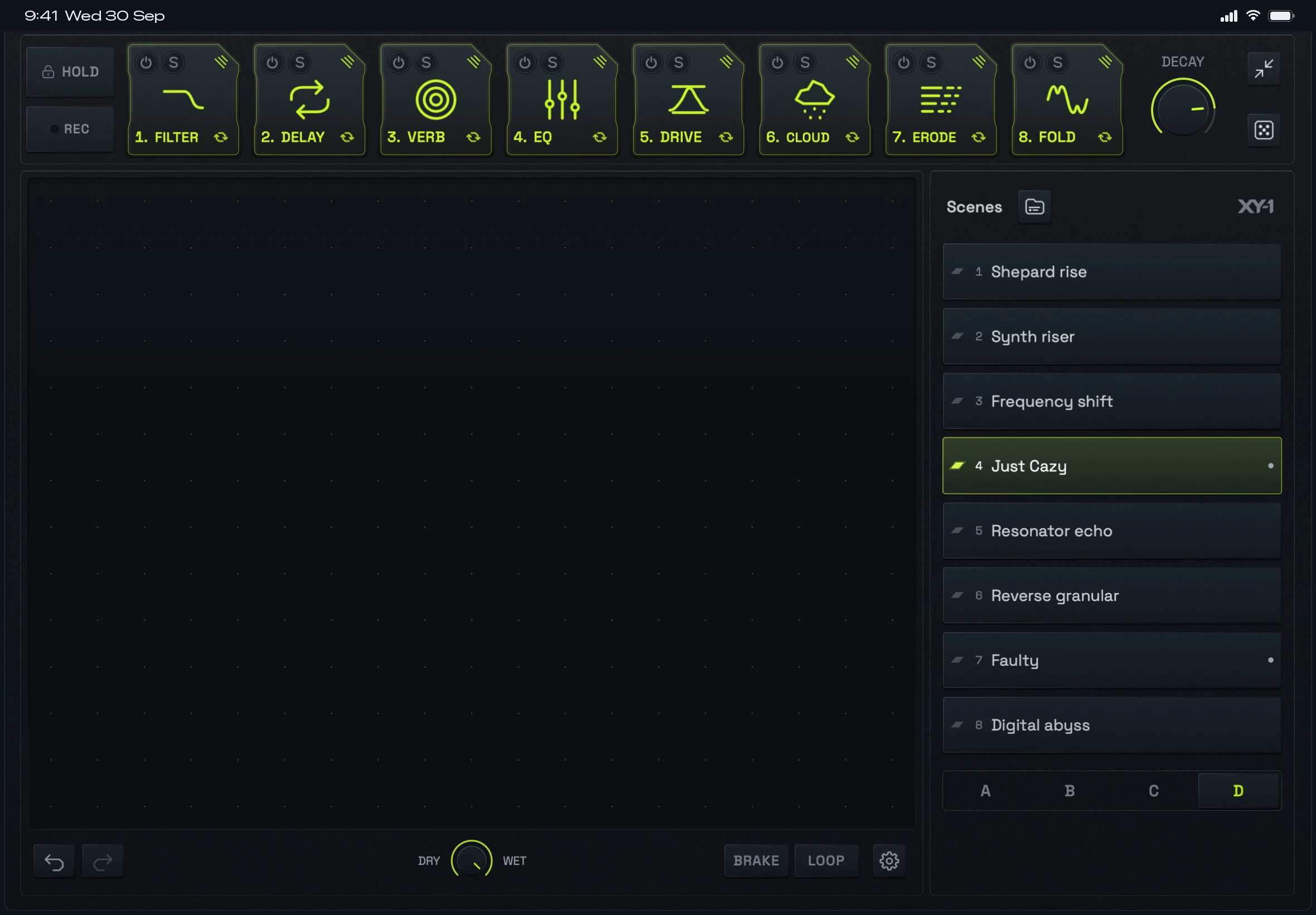Screen dimensions: 1316x915
Task: Select the 6. CLOUD effect icon
Action: pyautogui.click(x=814, y=100)
